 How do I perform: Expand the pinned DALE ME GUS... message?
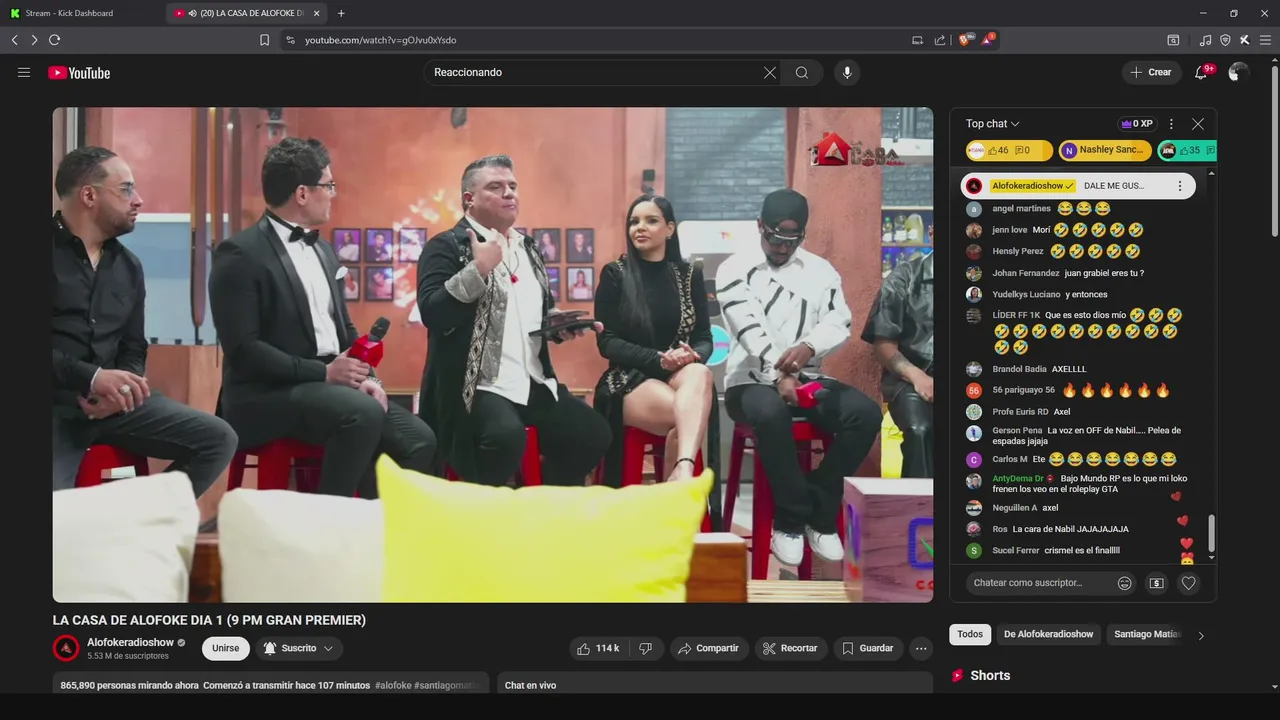pyautogui.click(x=1114, y=186)
